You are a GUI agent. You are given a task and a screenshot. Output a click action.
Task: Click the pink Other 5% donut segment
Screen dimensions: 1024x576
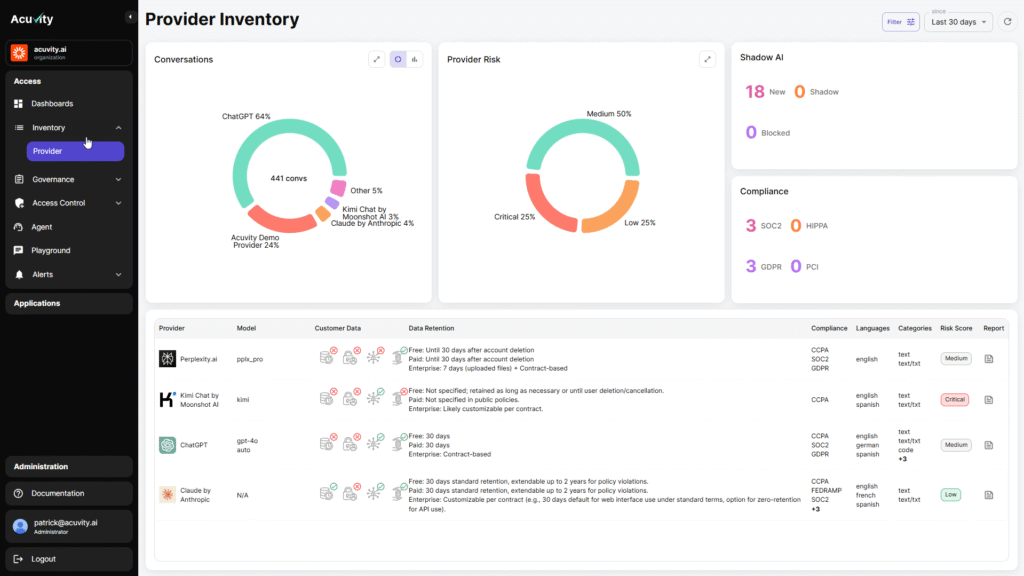(x=338, y=188)
